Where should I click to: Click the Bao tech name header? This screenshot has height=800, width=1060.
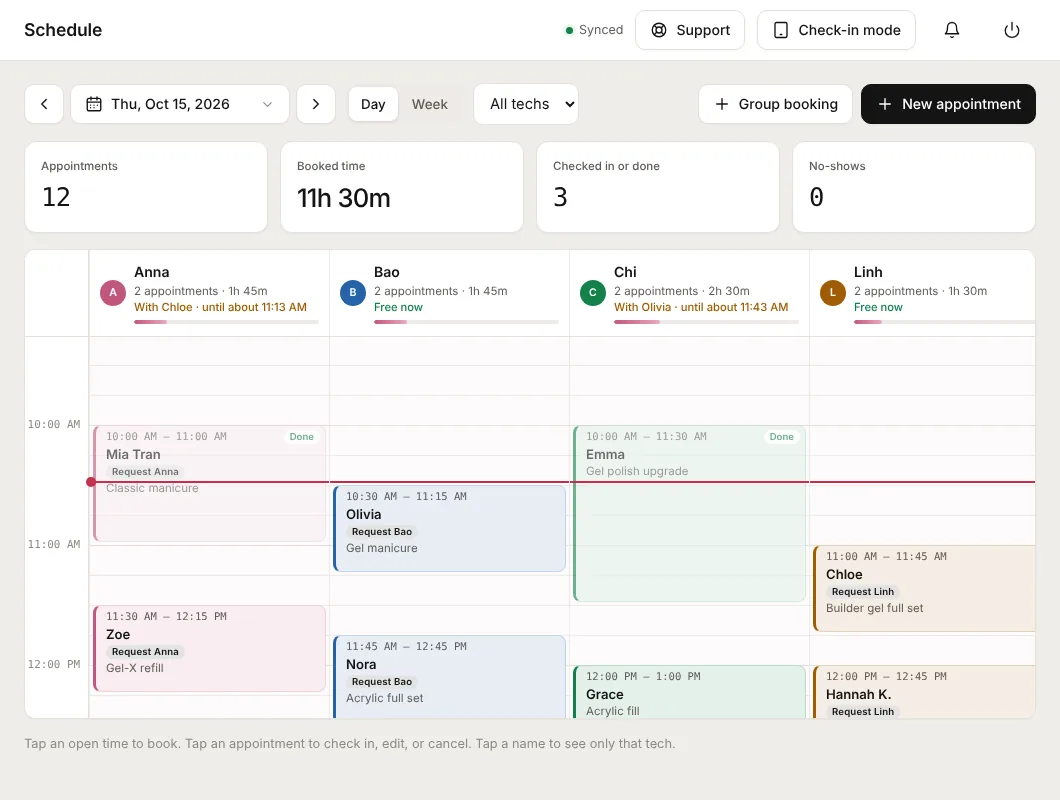[387, 272]
